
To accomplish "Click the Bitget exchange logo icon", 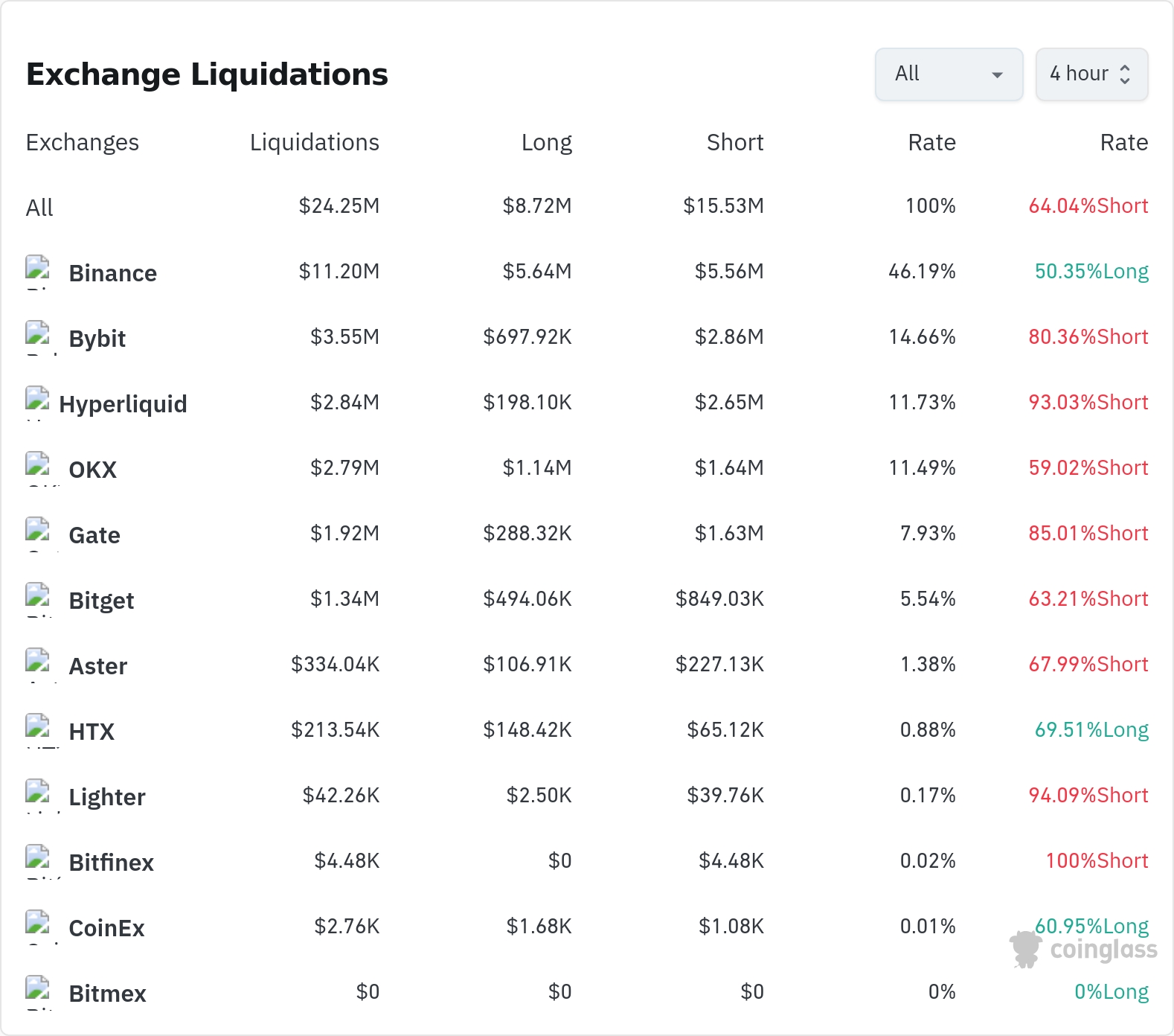I will pos(37,600).
